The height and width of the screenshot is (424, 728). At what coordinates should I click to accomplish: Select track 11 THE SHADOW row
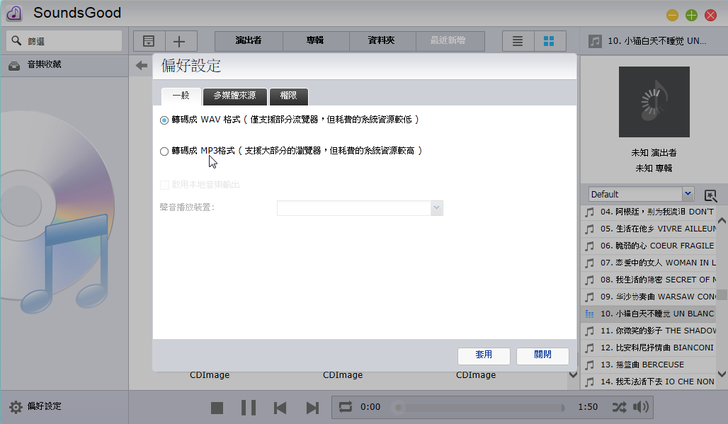click(x=649, y=331)
